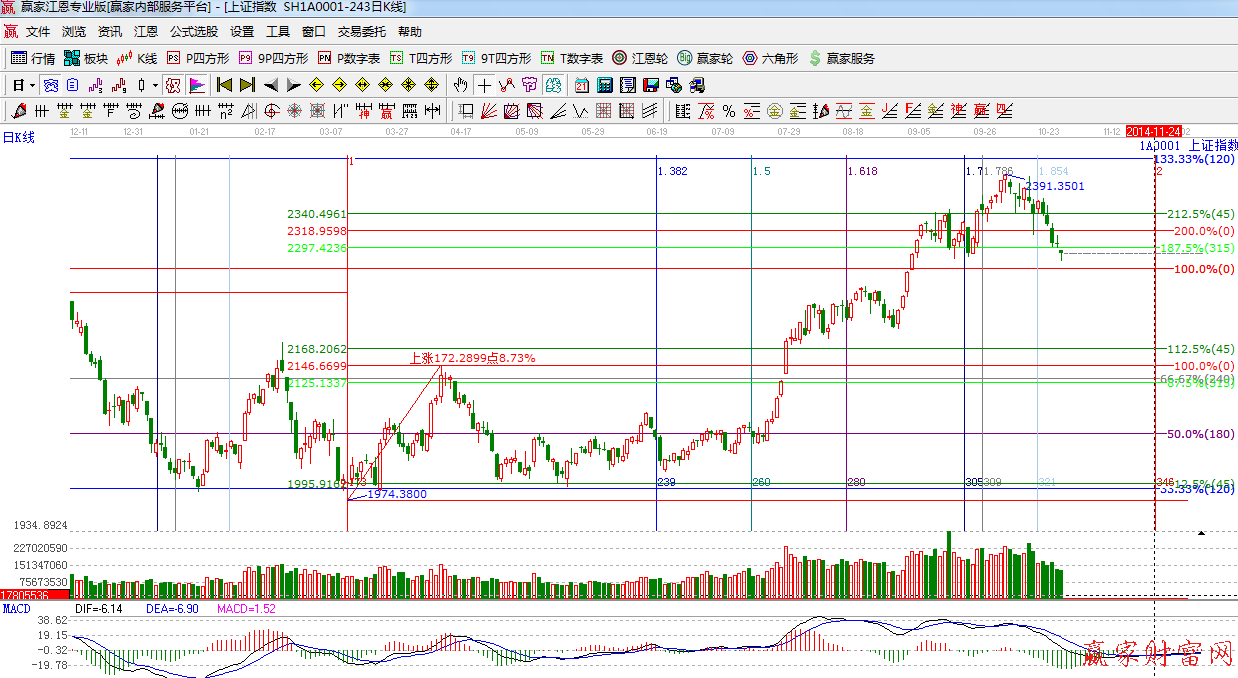1238x678 pixels.
Task: Click the 2014-11-24 red date marker
Action: click(x=1153, y=131)
